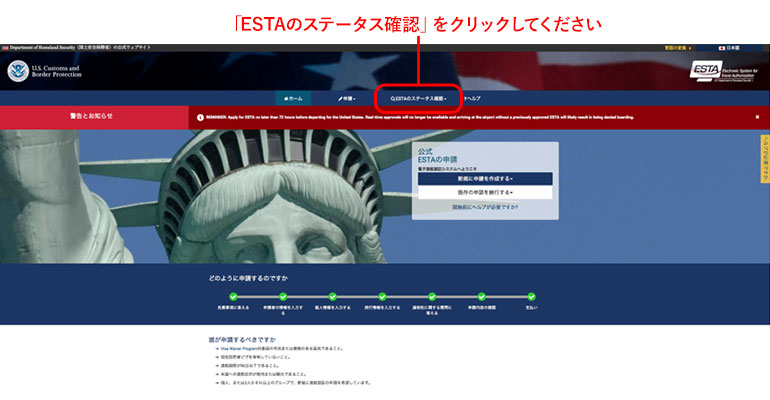Click the U.S. Customs and Border Protection seal

click(18, 71)
